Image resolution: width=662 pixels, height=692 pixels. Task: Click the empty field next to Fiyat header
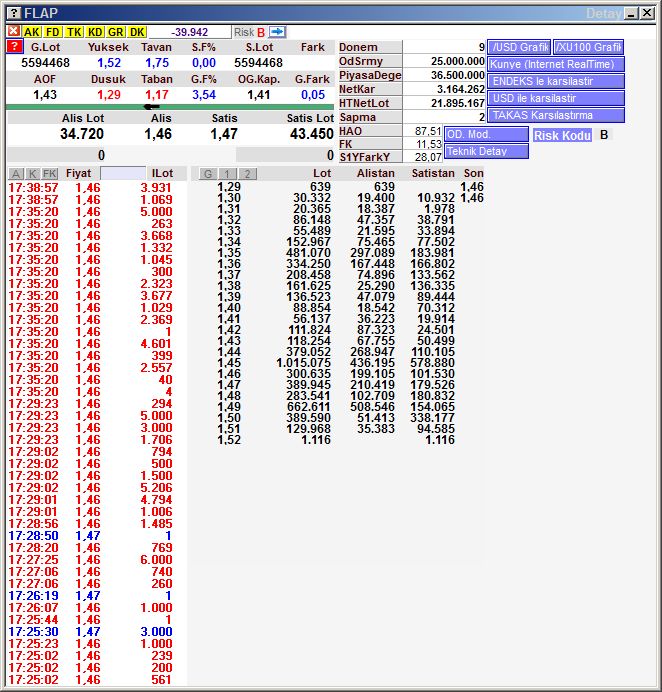[123, 174]
